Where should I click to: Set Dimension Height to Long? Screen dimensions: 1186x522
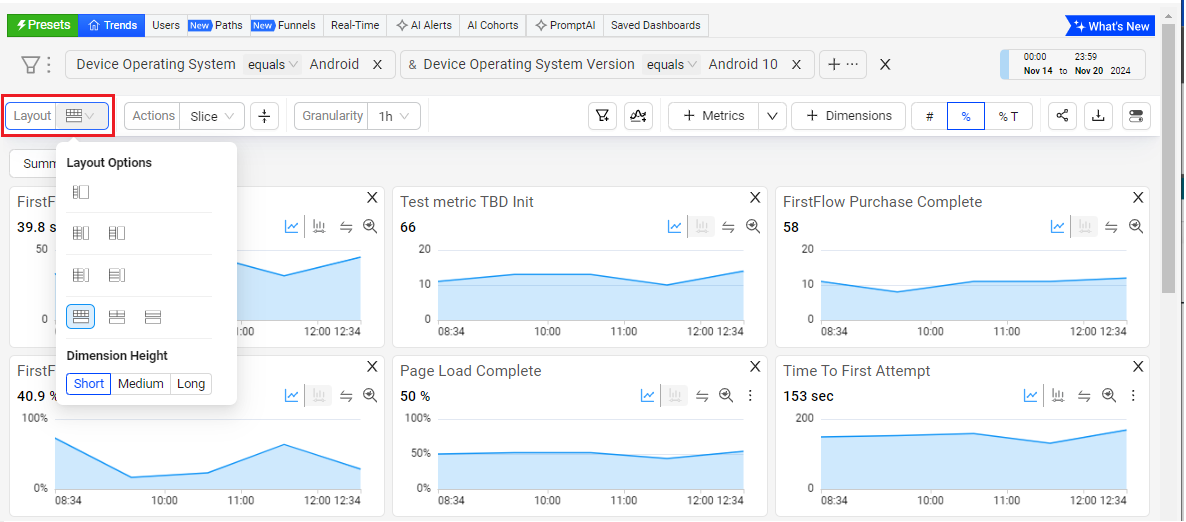(x=191, y=384)
